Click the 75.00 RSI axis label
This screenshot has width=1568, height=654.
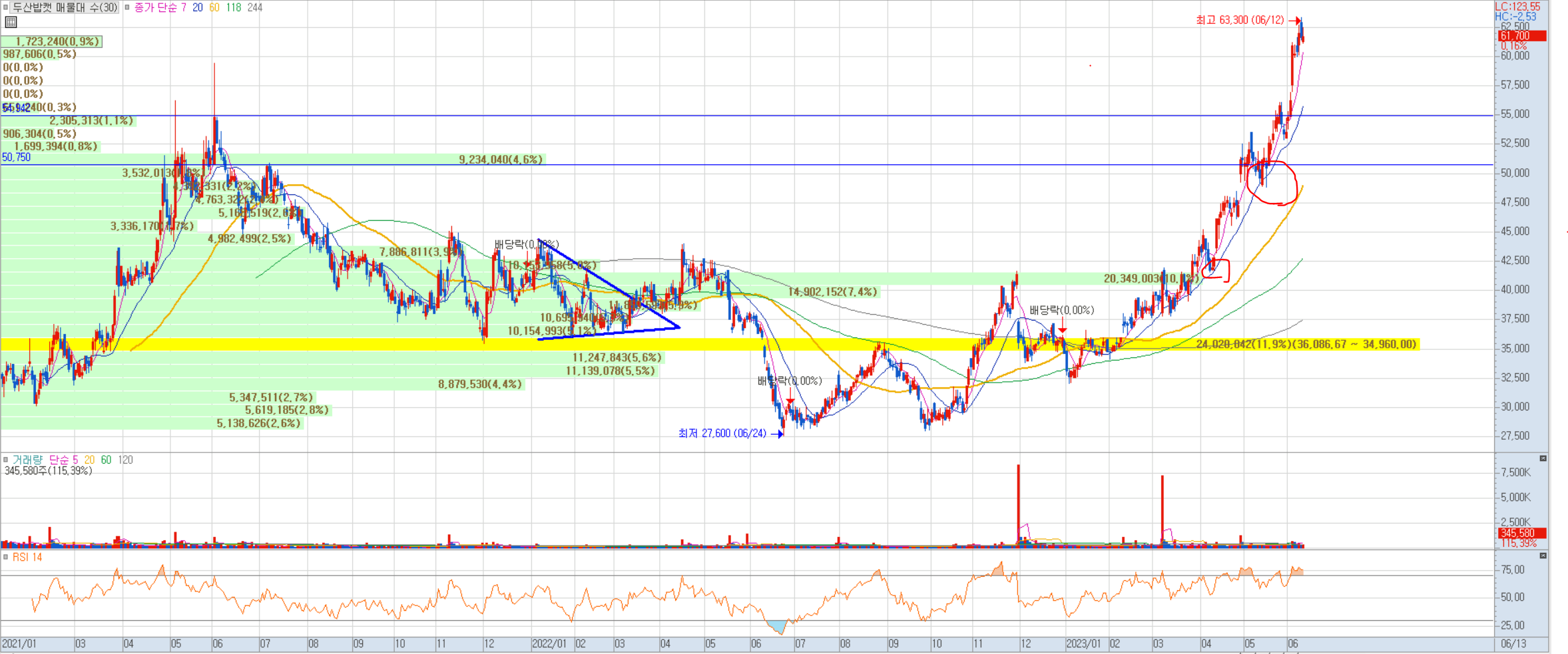pos(1513,570)
